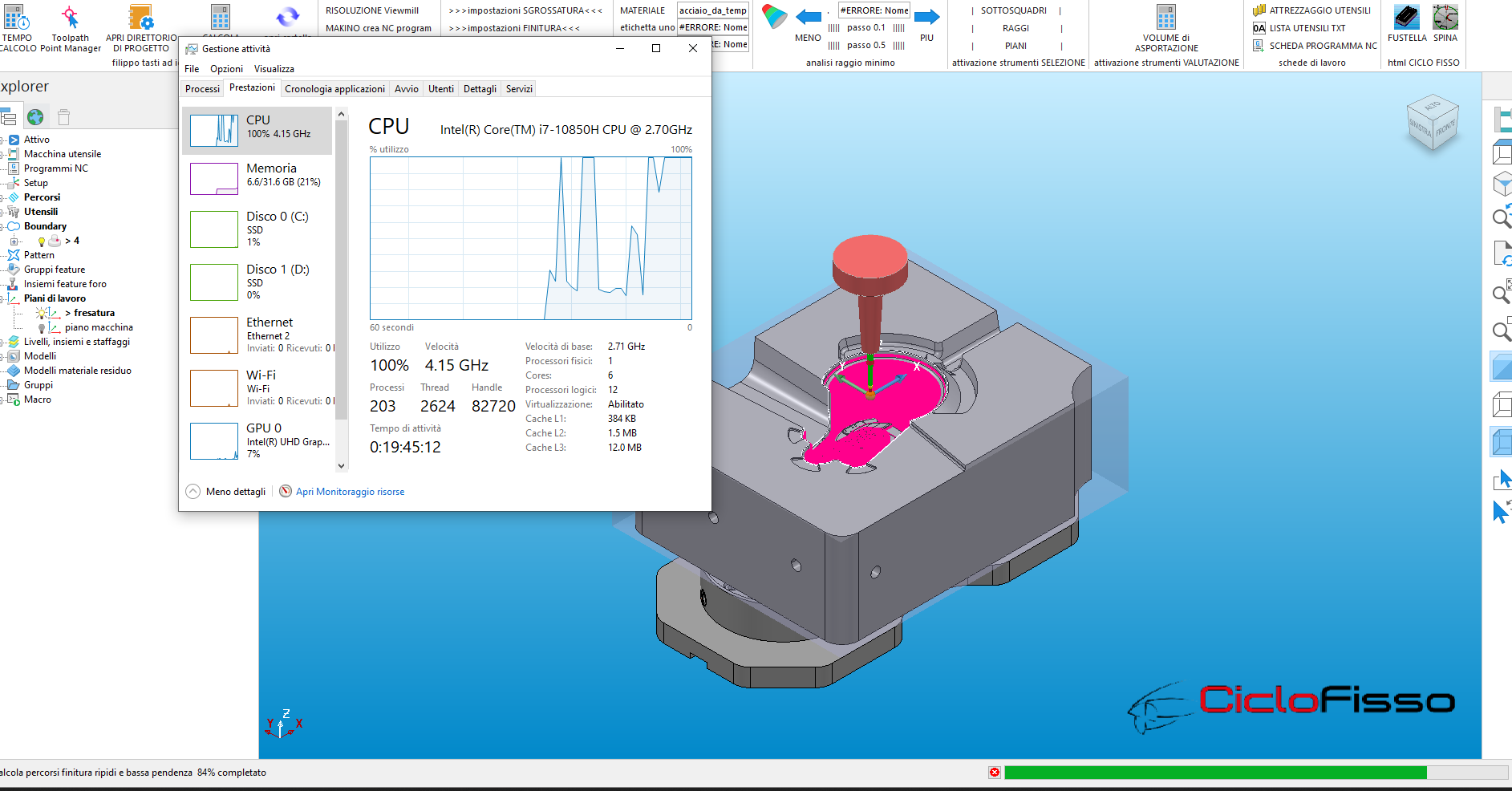Screen dimensions: 1512x791
Task: Click the globe icon in Explorer toolbar
Action: pyautogui.click(x=35, y=117)
